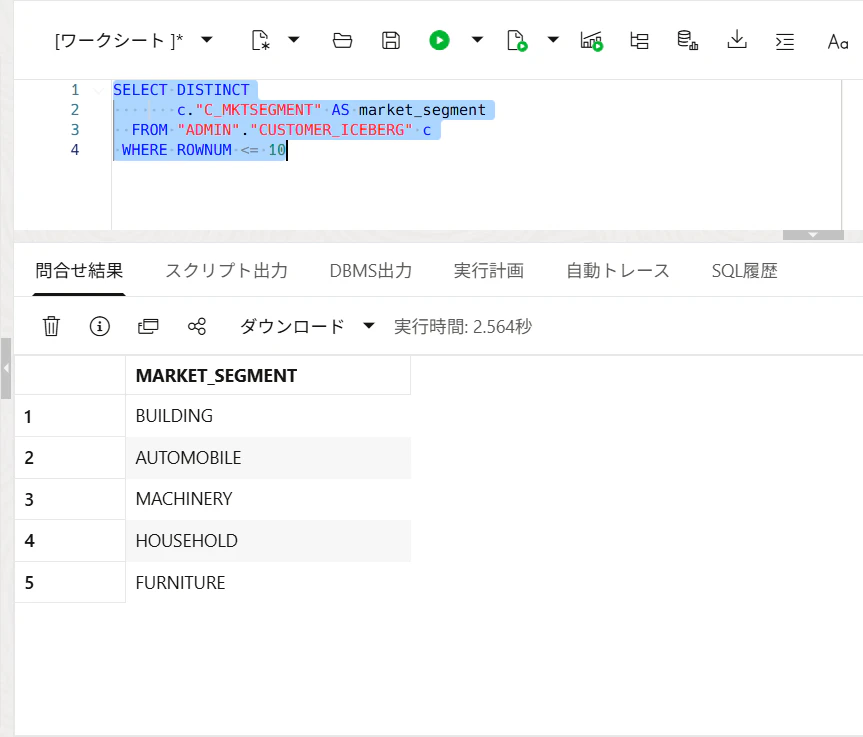
Task: Click the Aa font case icon
Action: click(838, 41)
